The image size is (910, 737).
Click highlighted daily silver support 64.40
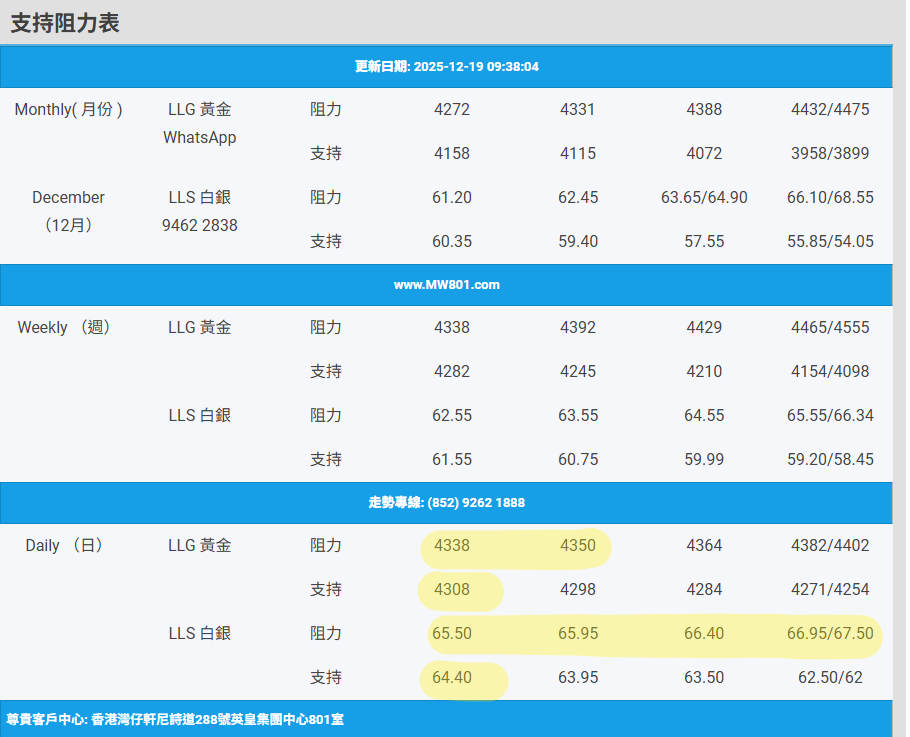(452, 678)
